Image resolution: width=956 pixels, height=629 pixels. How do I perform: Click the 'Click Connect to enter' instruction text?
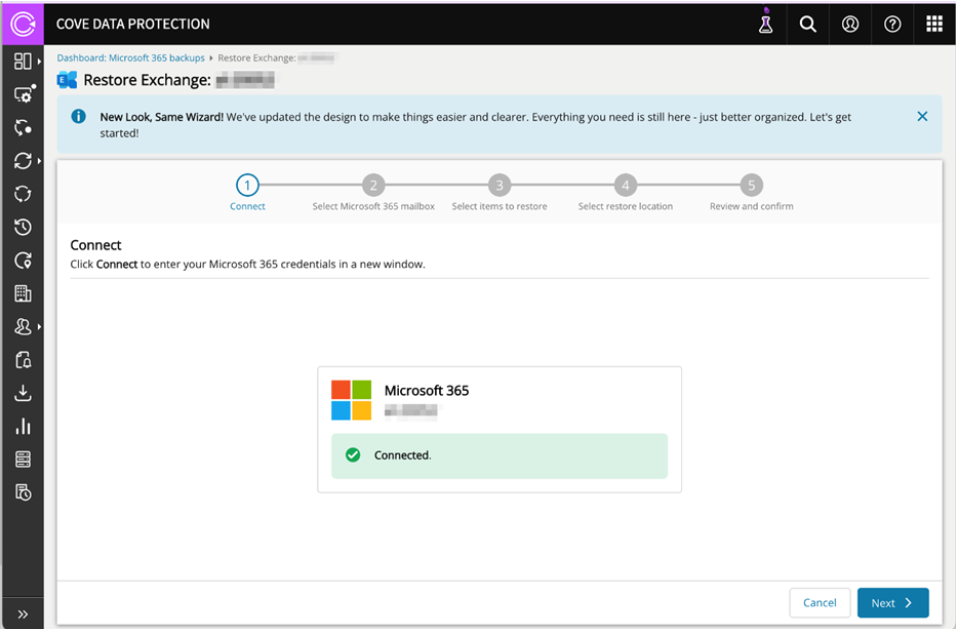click(248, 264)
